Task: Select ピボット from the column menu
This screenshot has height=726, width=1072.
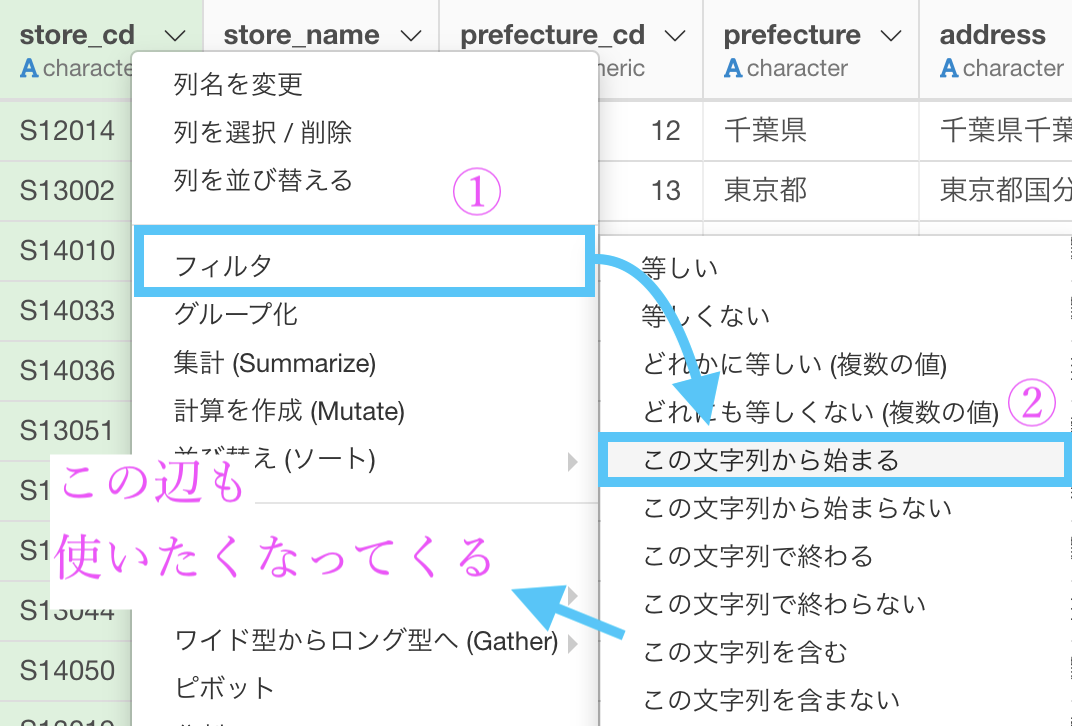Action: tap(224, 688)
